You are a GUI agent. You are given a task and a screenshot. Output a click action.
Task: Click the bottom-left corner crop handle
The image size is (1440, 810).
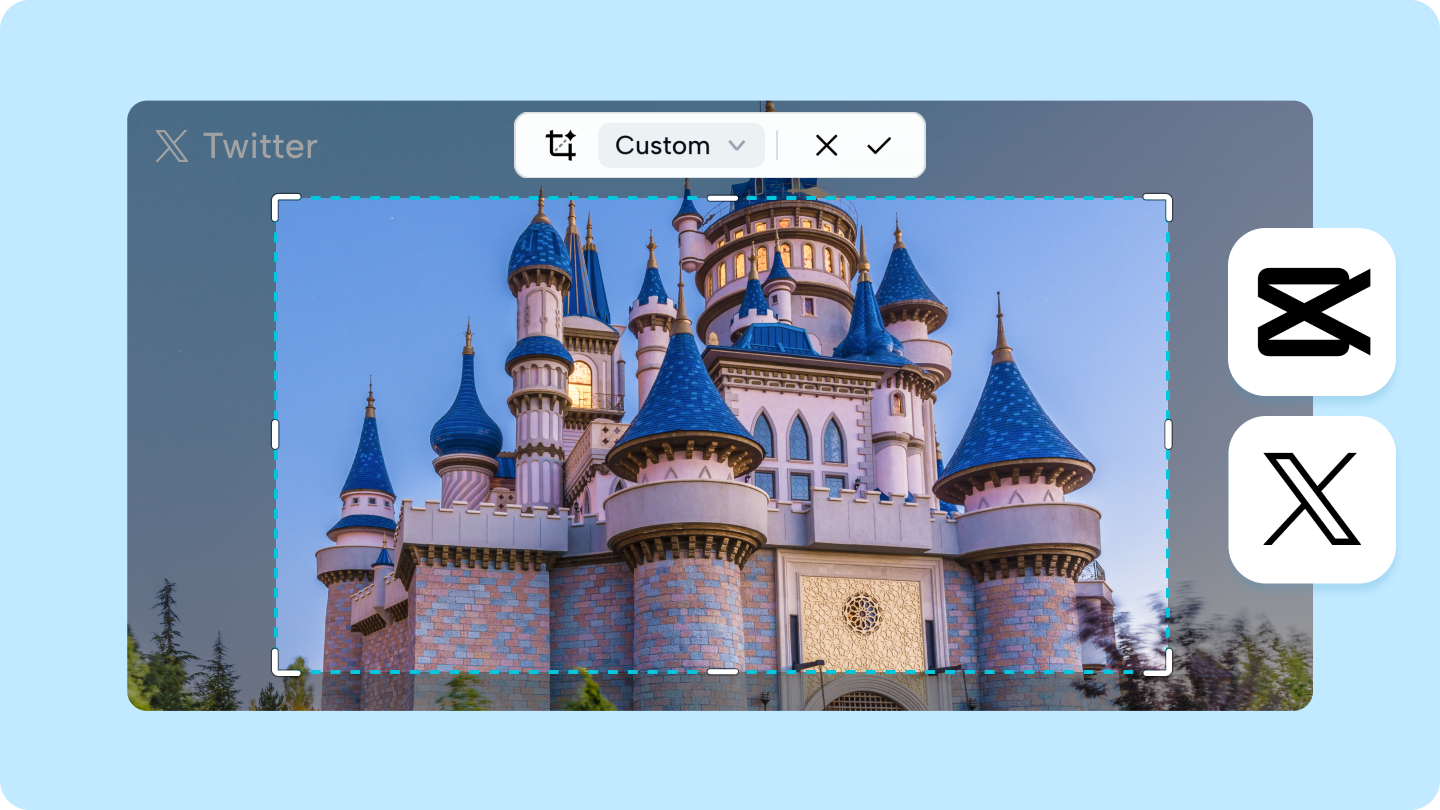tap(285, 662)
